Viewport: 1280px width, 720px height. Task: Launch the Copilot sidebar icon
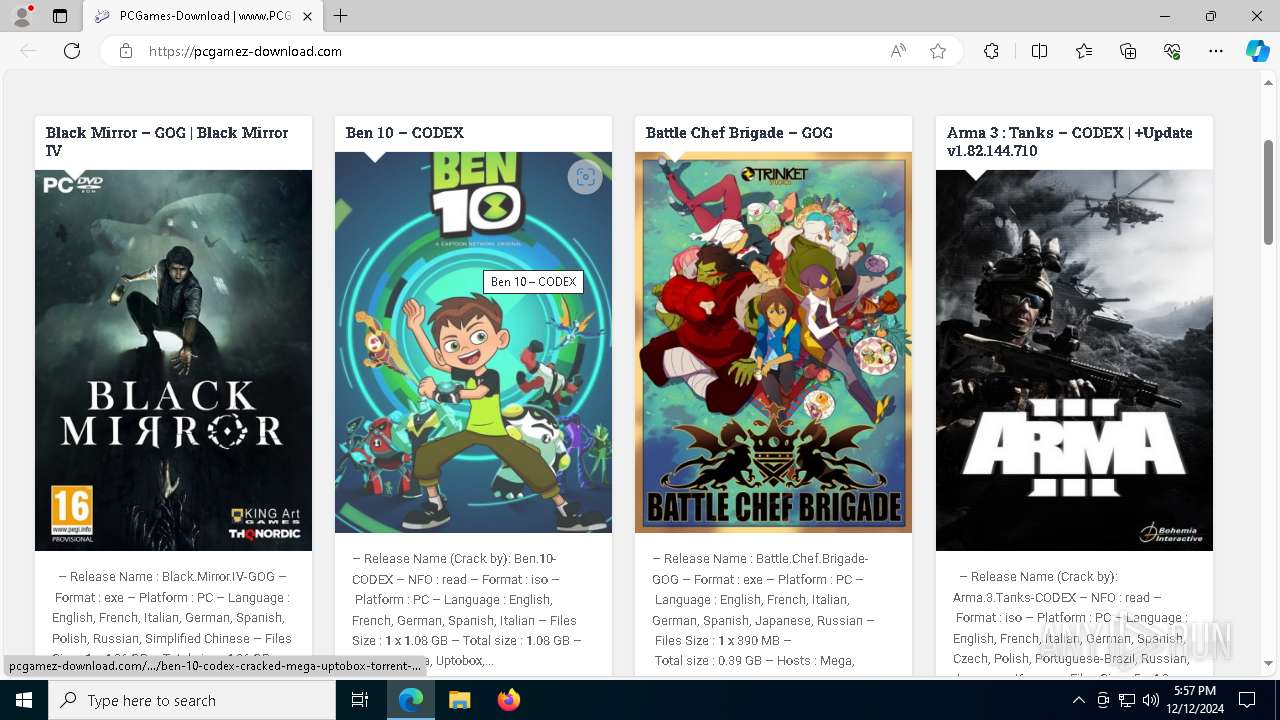[1257, 51]
